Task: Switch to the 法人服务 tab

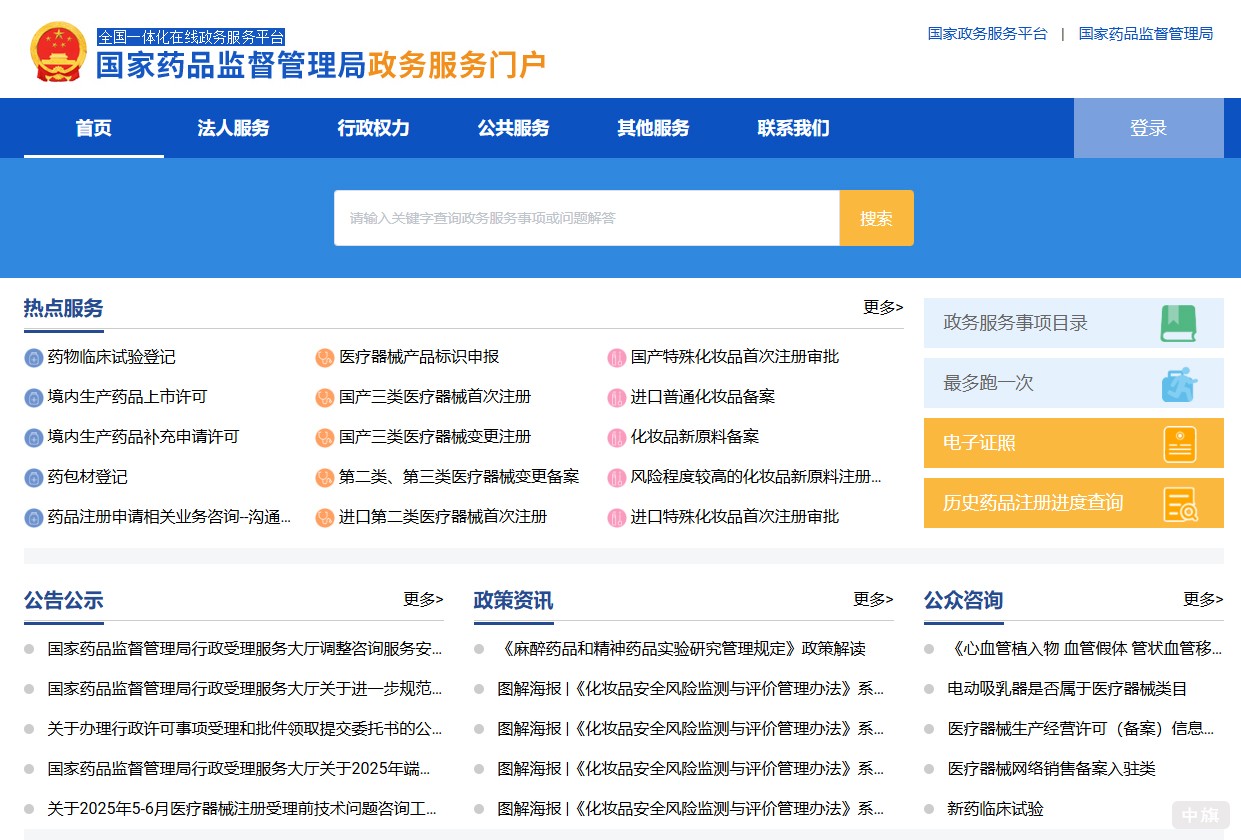Action: click(233, 128)
